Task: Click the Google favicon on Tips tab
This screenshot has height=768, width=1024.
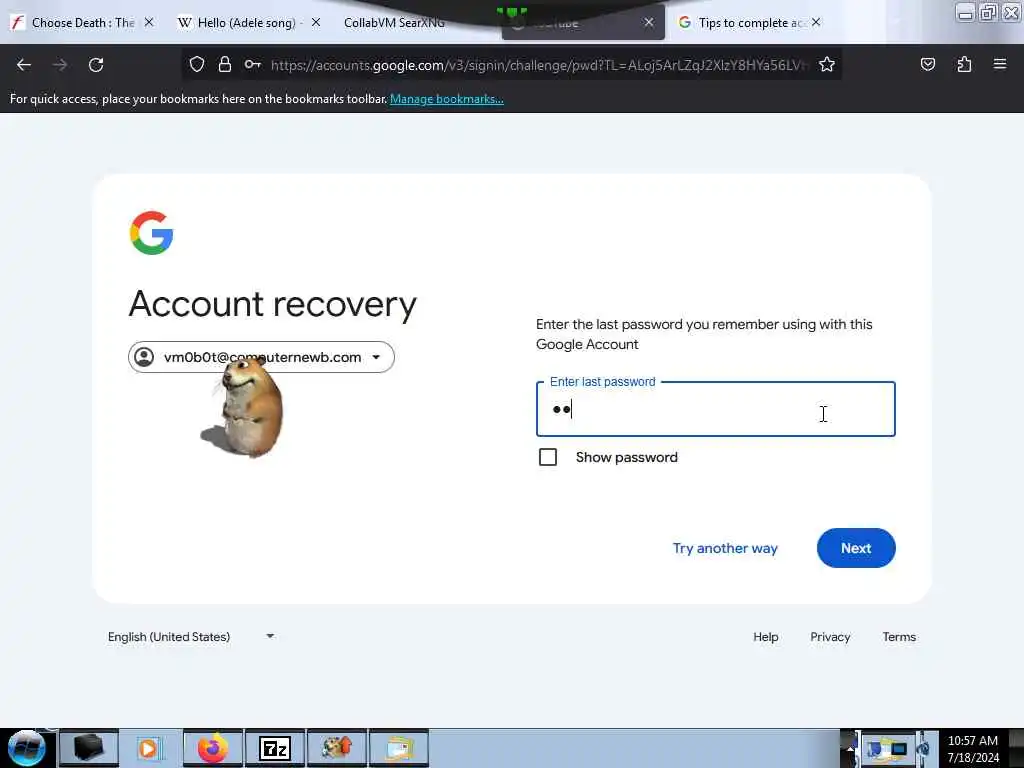Action: coord(684,23)
